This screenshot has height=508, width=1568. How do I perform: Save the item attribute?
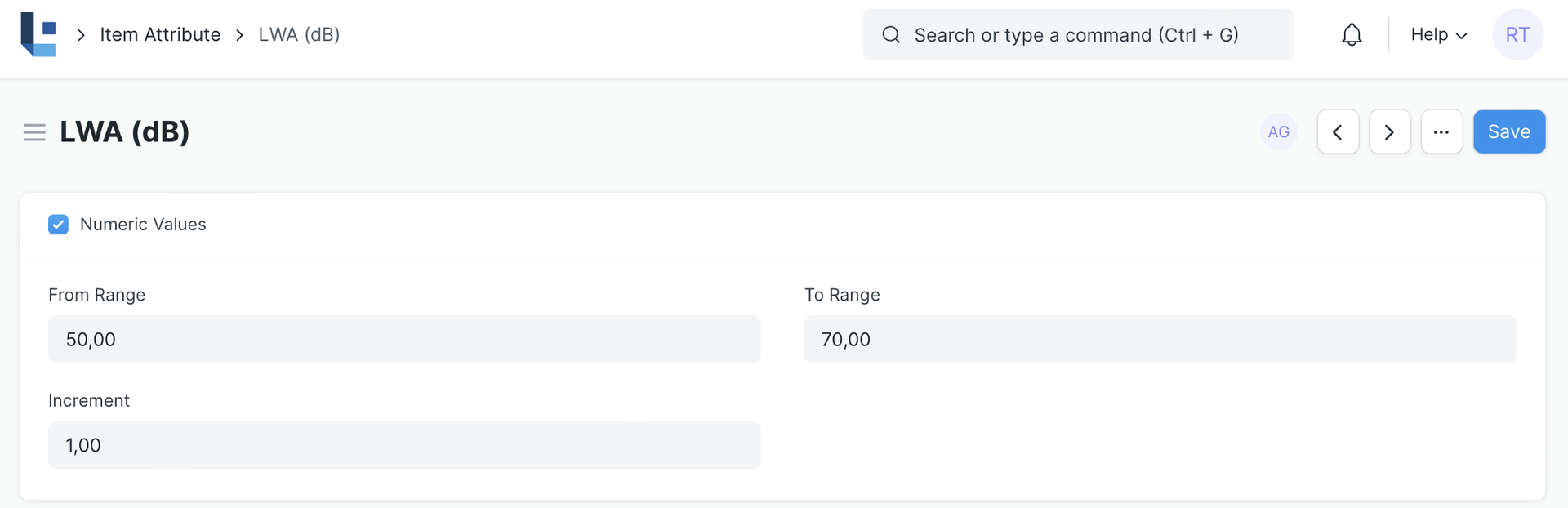(x=1508, y=132)
